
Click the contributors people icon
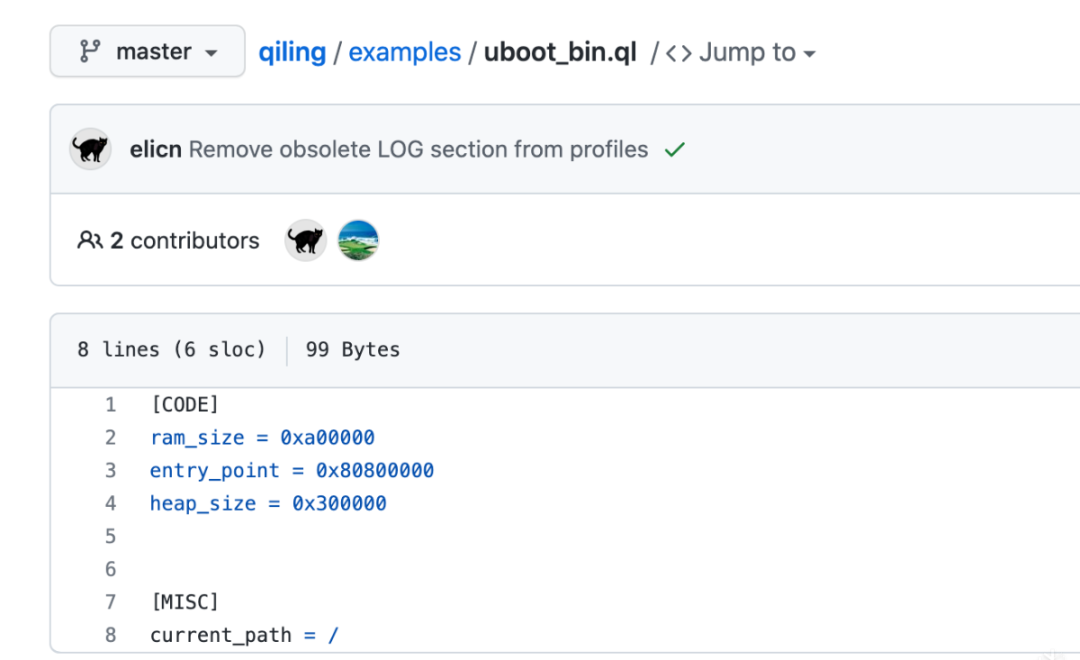point(90,240)
